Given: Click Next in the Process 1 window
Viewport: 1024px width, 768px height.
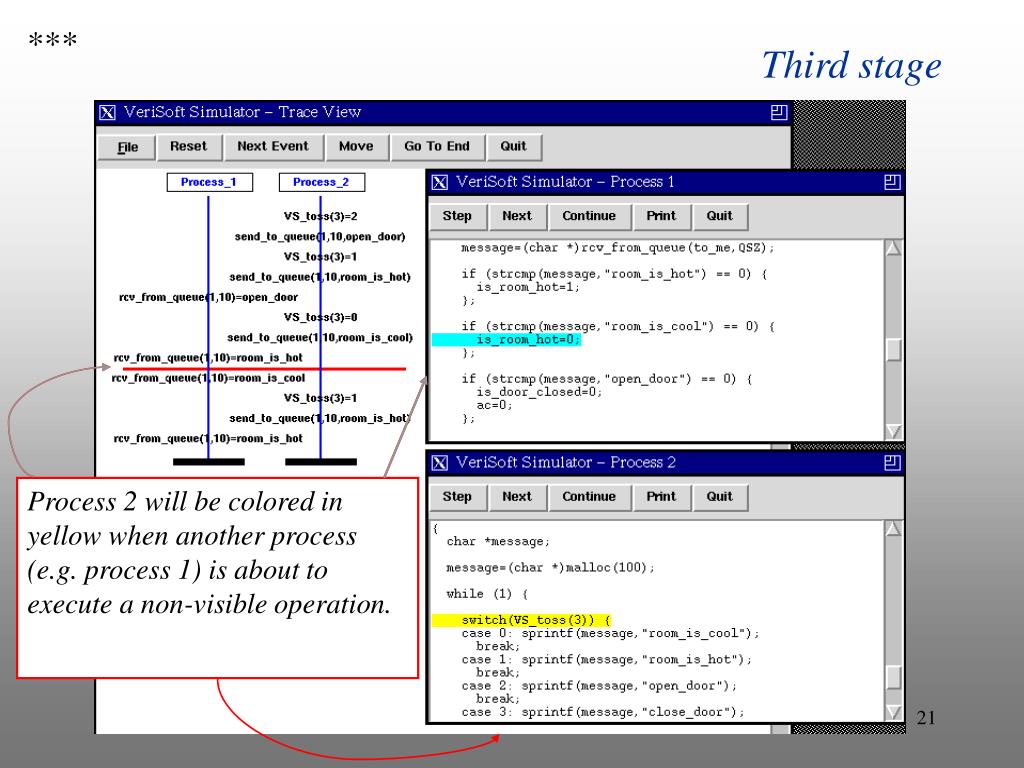Looking at the screenshot, I should (517, 216).
